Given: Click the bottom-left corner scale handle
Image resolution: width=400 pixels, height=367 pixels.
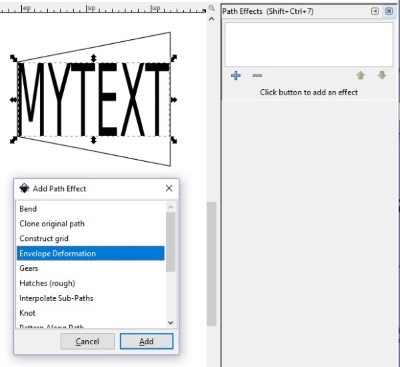Looking at the screenshot, I should click(14, 140).
